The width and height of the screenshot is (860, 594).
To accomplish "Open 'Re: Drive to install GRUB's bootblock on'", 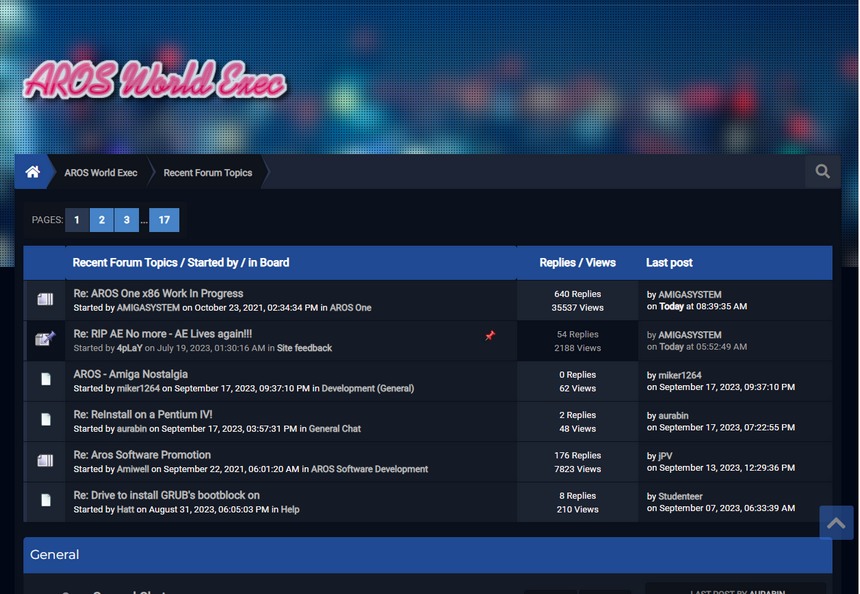I will point(166,495).
